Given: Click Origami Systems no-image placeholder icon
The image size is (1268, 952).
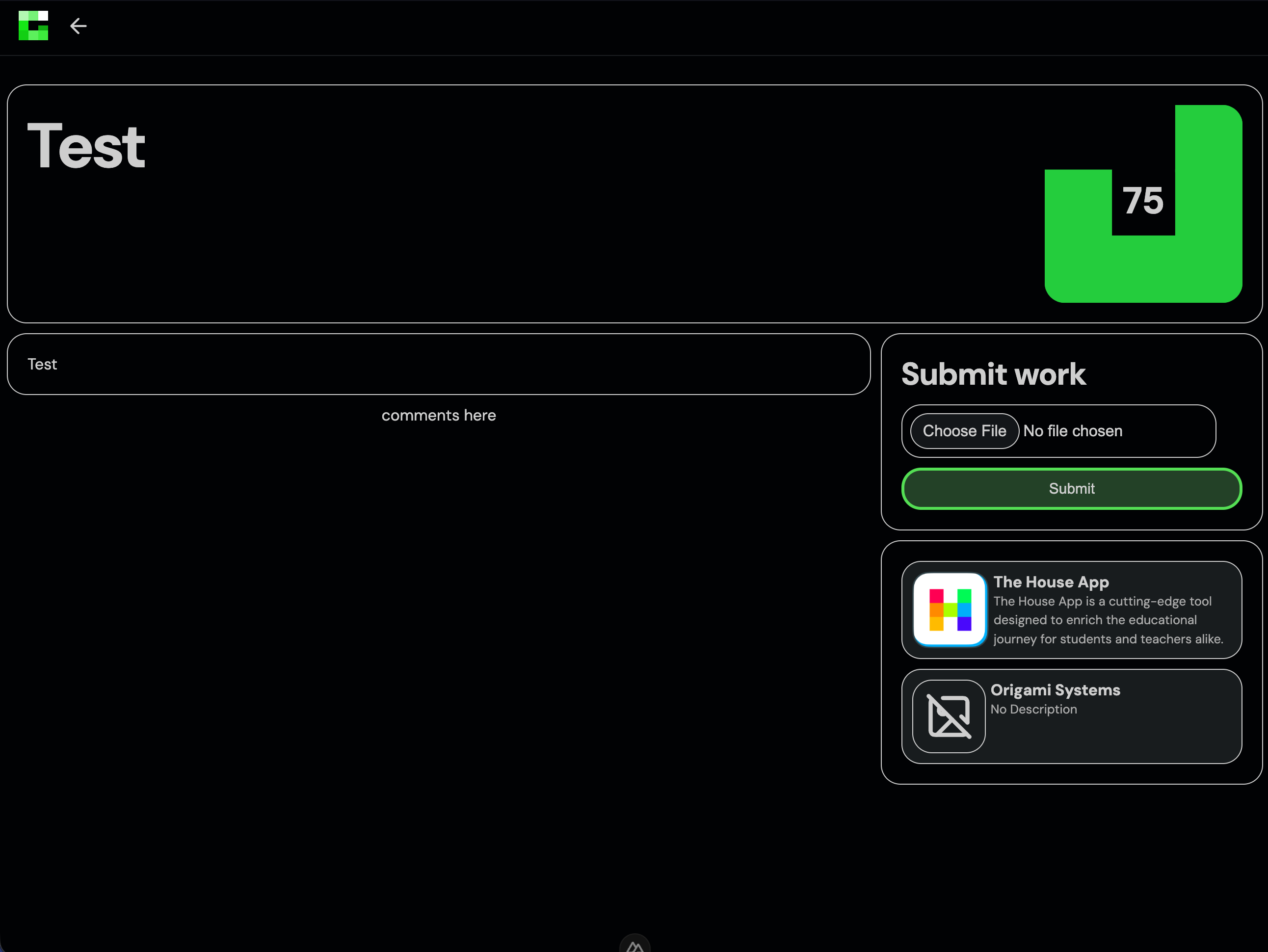Looking at the screenshot, I should 949,716.
